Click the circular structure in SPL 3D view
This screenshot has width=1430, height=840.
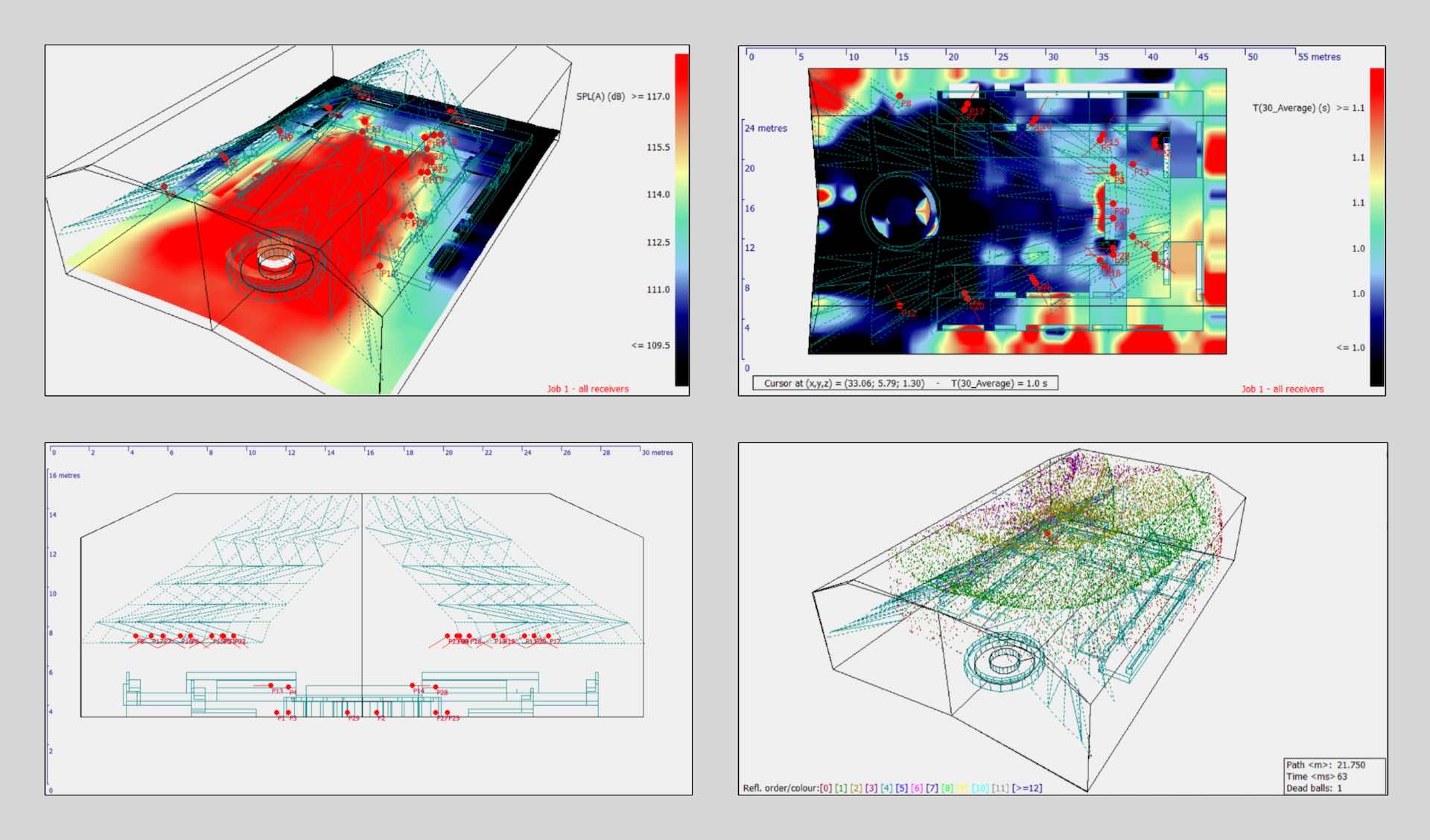[276, 261]
